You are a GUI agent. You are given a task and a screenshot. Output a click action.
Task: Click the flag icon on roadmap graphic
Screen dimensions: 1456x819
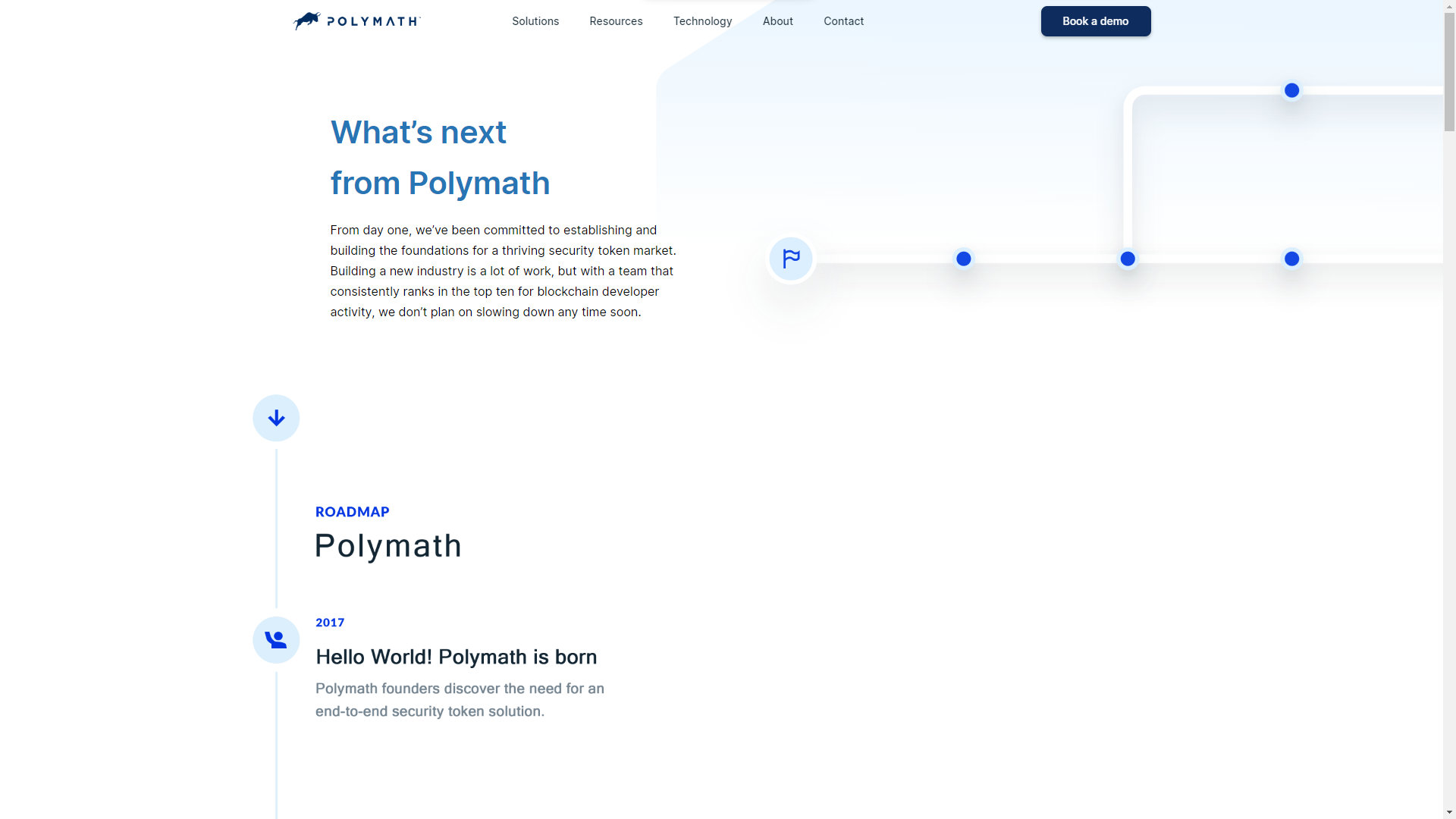click(791, 259)
